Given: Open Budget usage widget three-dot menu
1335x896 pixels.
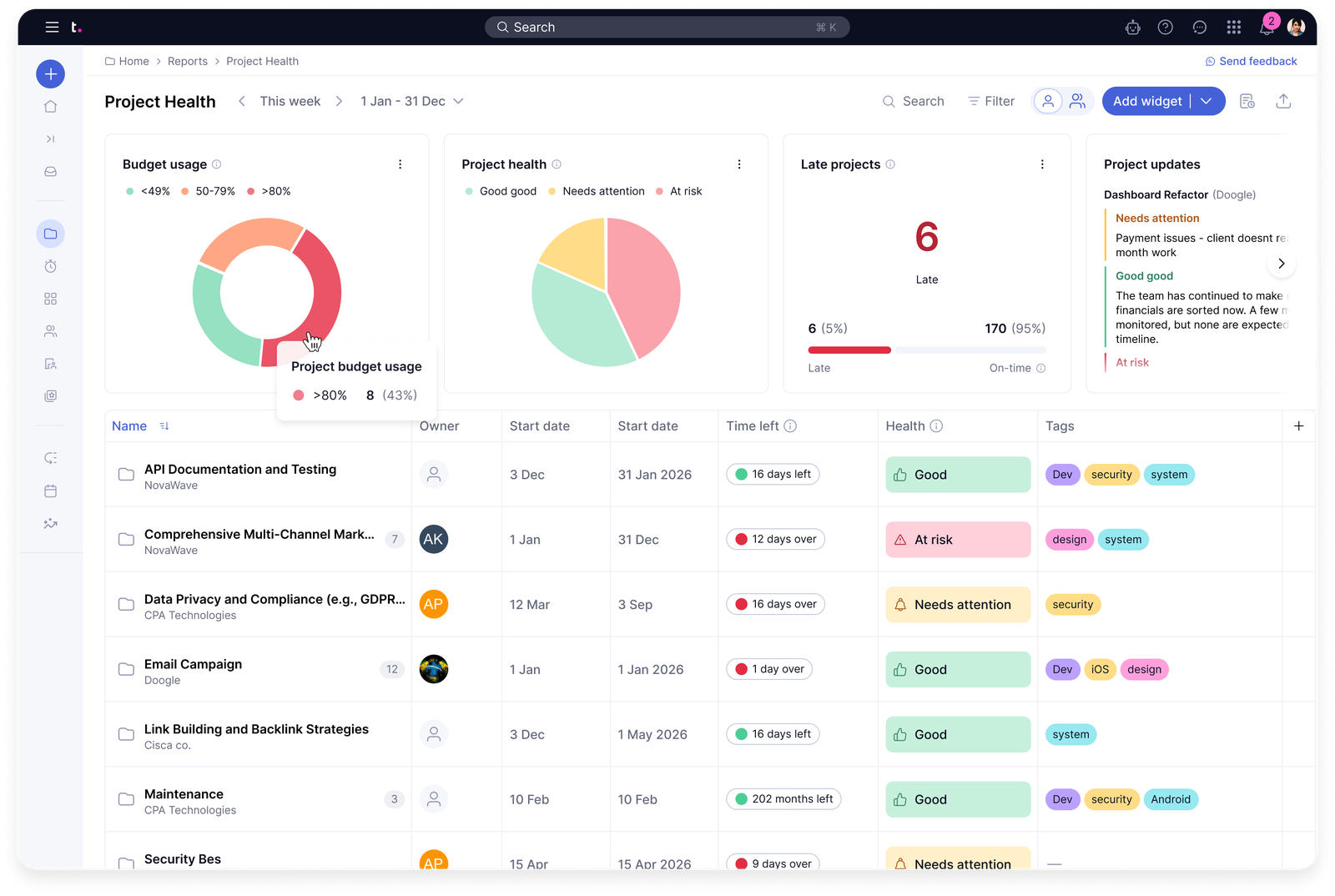Looking at the screenshot, I should (x=400, y=164).
